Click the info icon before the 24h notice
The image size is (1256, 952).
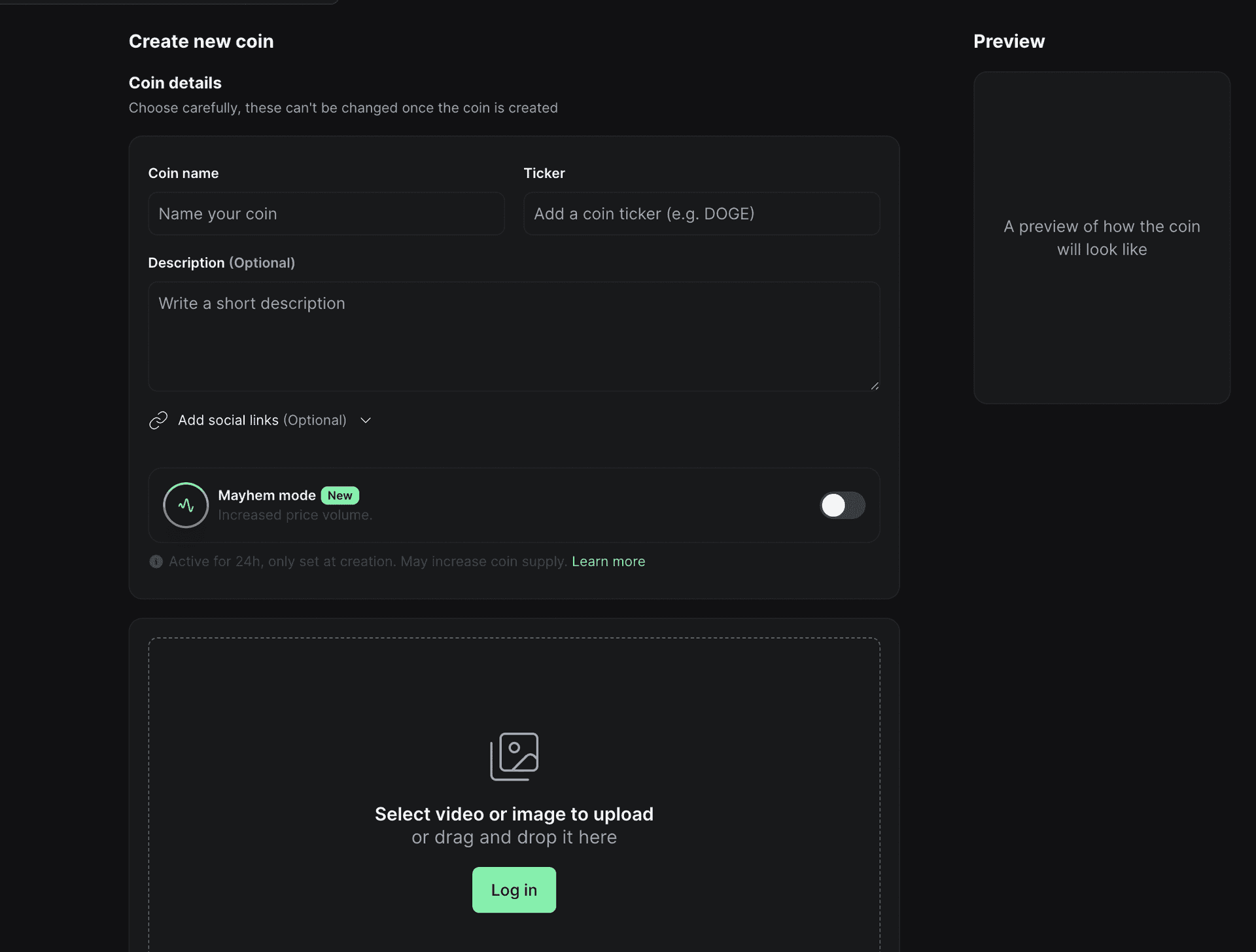pos(156,561)
